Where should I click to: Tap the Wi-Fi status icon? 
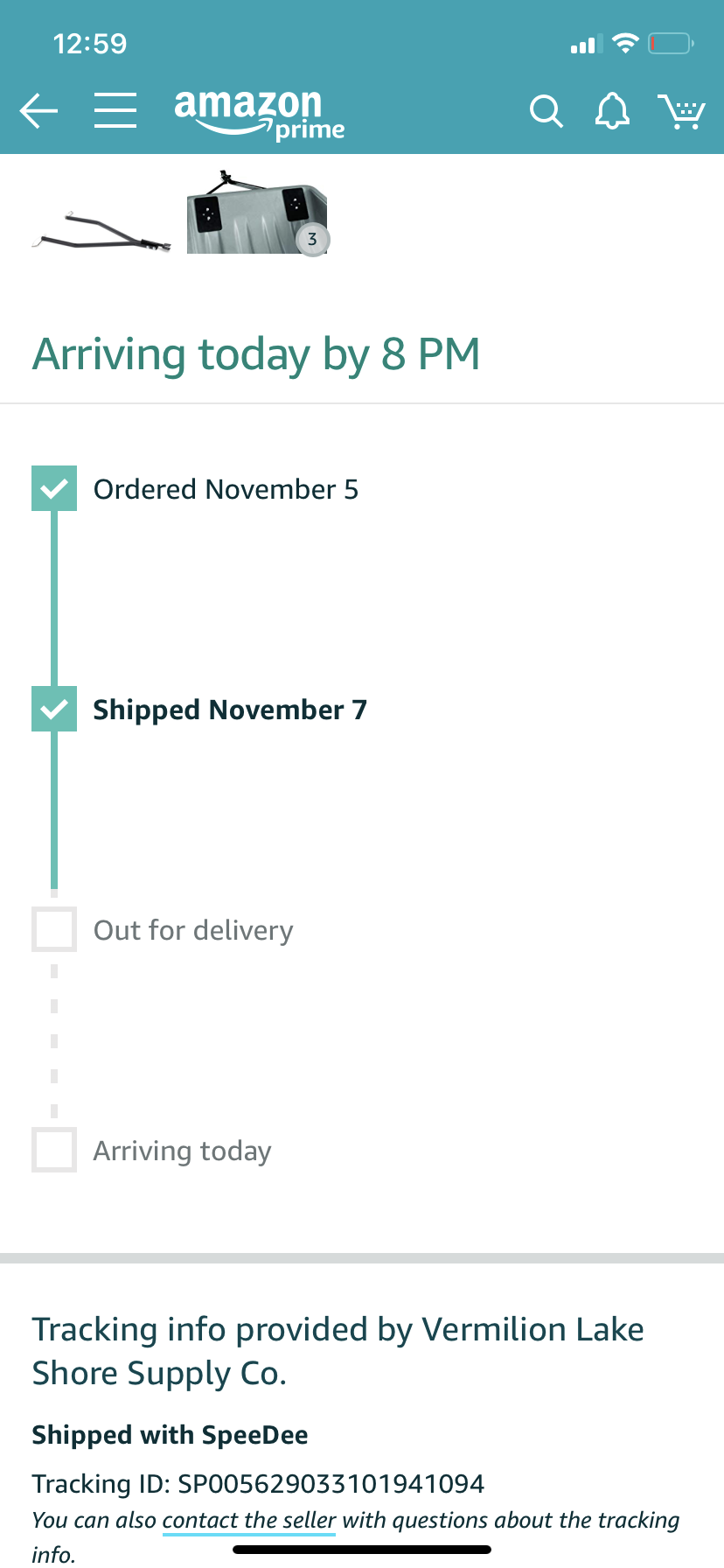coord(625,43)
